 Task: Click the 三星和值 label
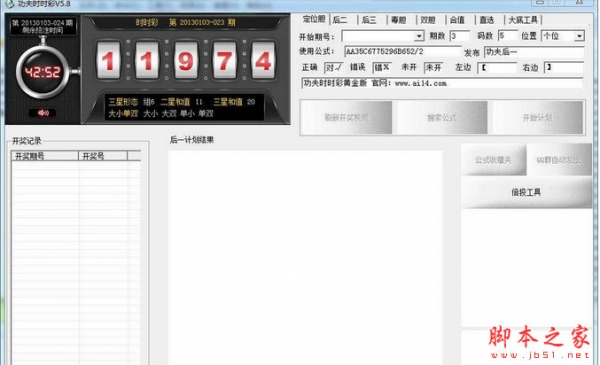click(x=228, y=102)
